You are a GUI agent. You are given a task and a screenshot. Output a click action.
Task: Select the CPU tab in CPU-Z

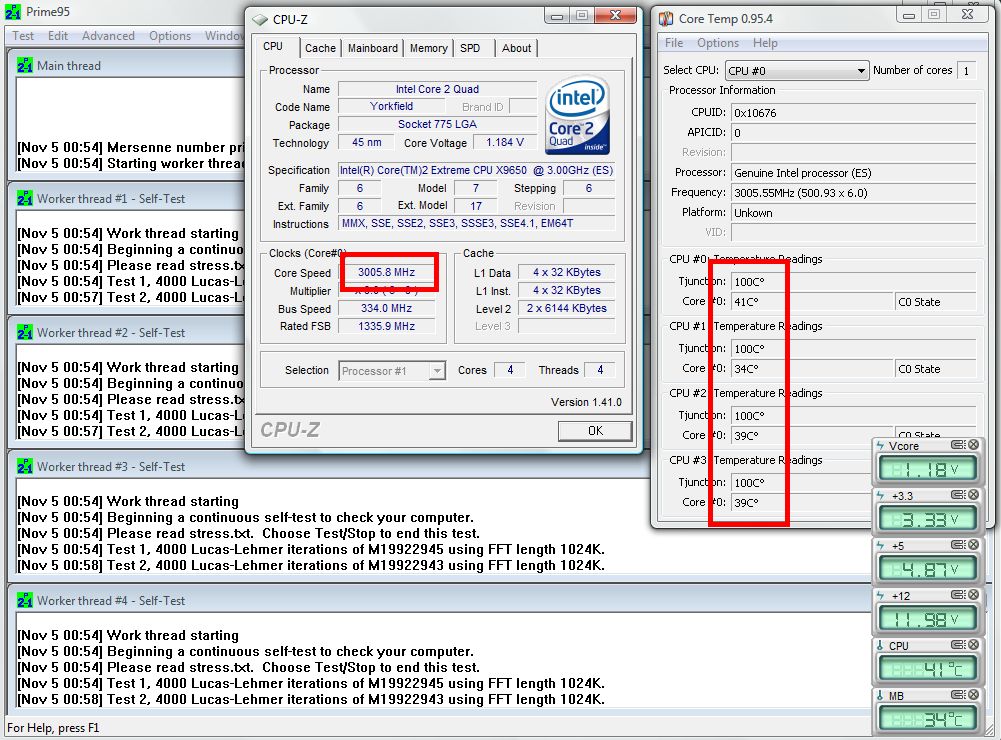[x=273, y=47]
